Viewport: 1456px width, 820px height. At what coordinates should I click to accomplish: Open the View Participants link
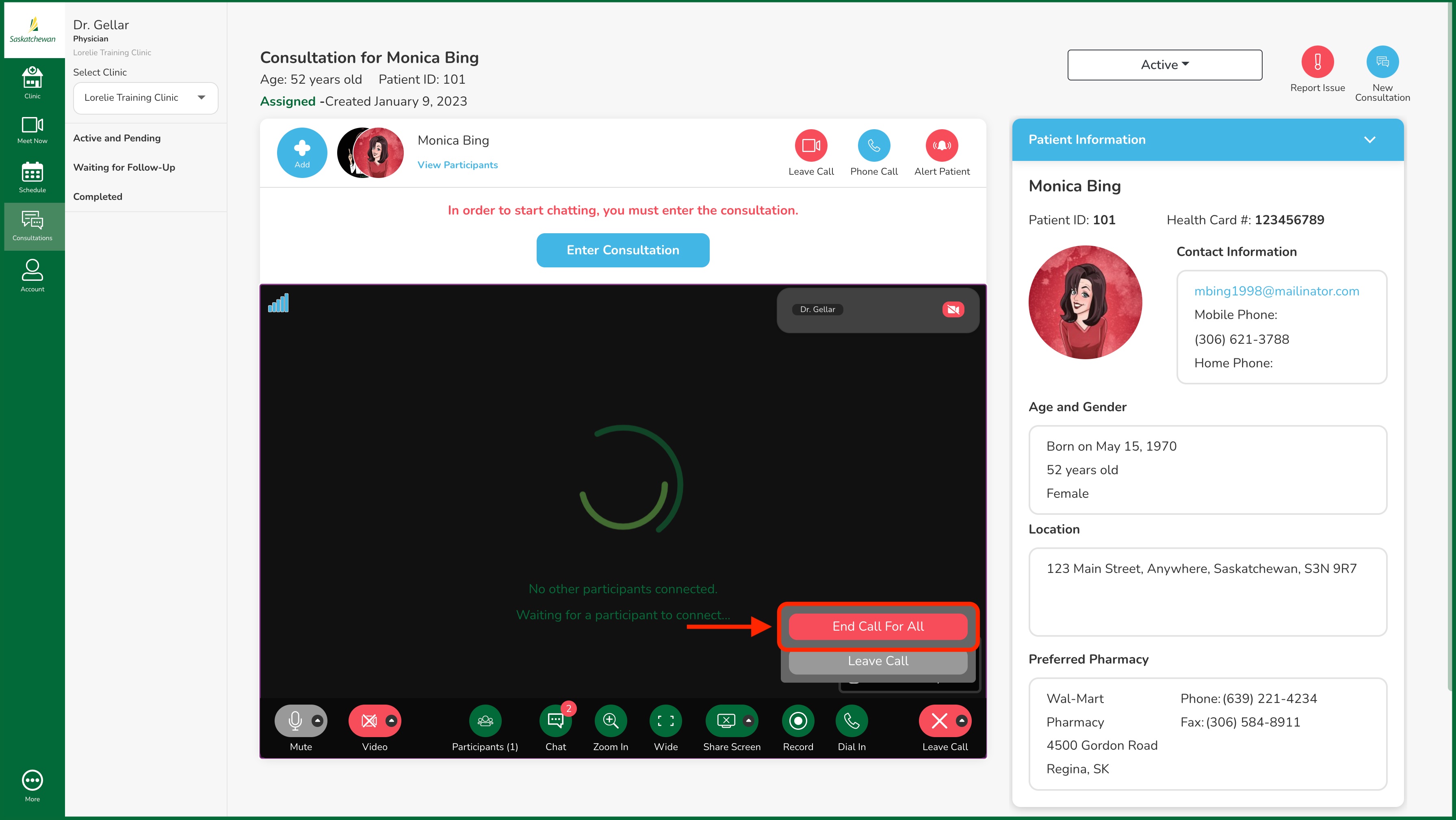[x=457, y=165]
